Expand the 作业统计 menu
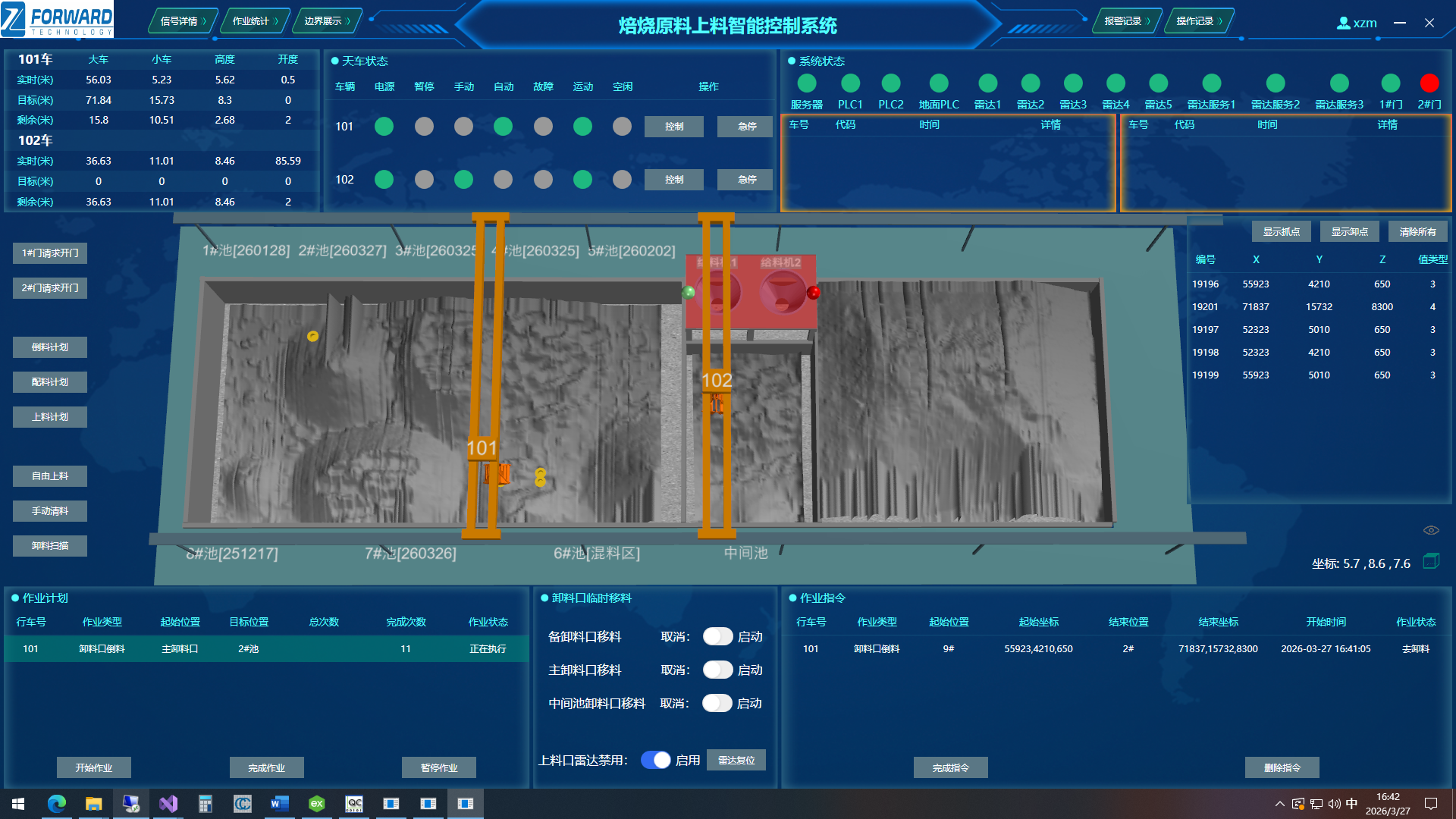Viewport: 1456px width, 819px height. click(x=255, y=21)
